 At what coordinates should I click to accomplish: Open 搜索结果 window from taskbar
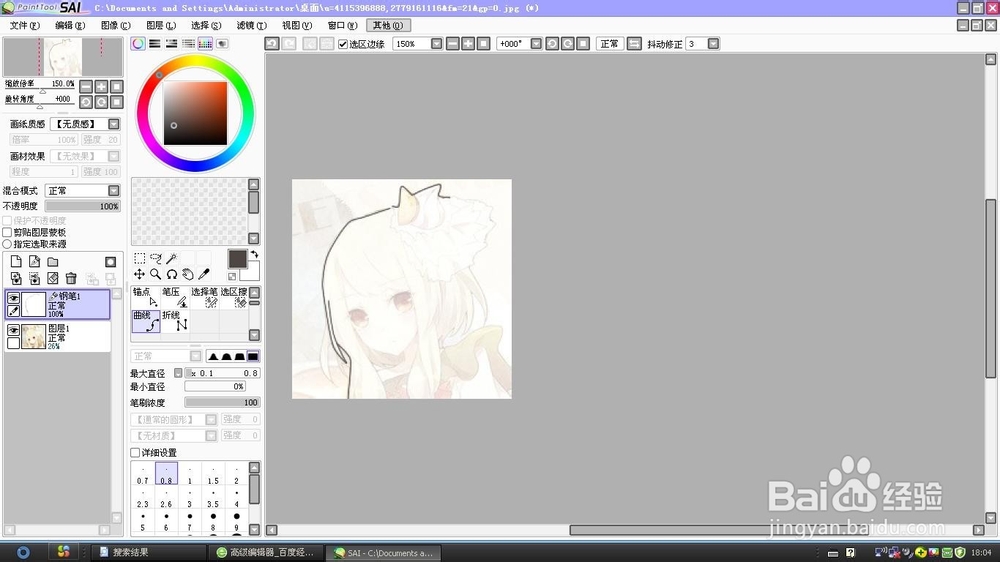(149, 552)
